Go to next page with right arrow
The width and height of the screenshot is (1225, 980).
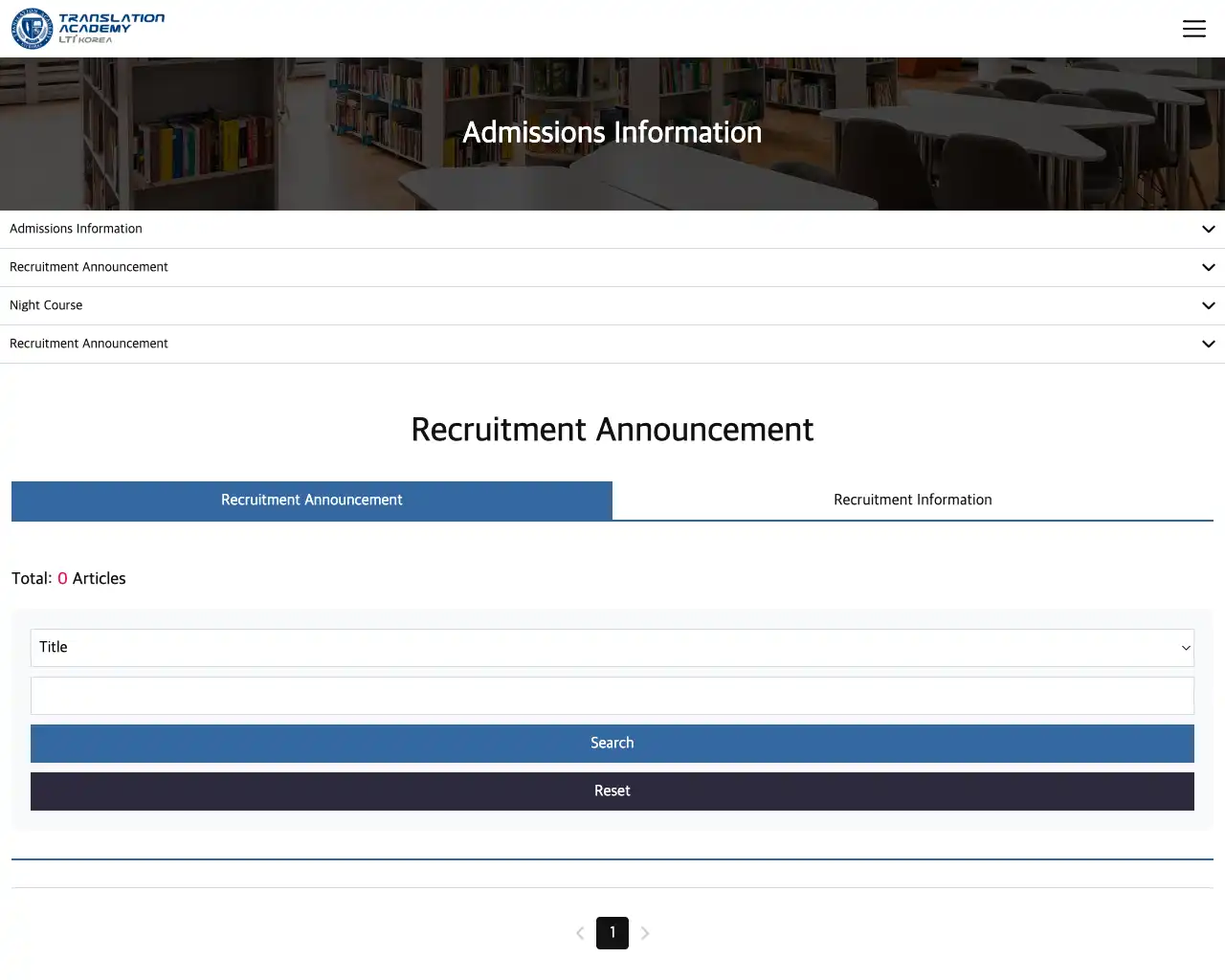645,933
